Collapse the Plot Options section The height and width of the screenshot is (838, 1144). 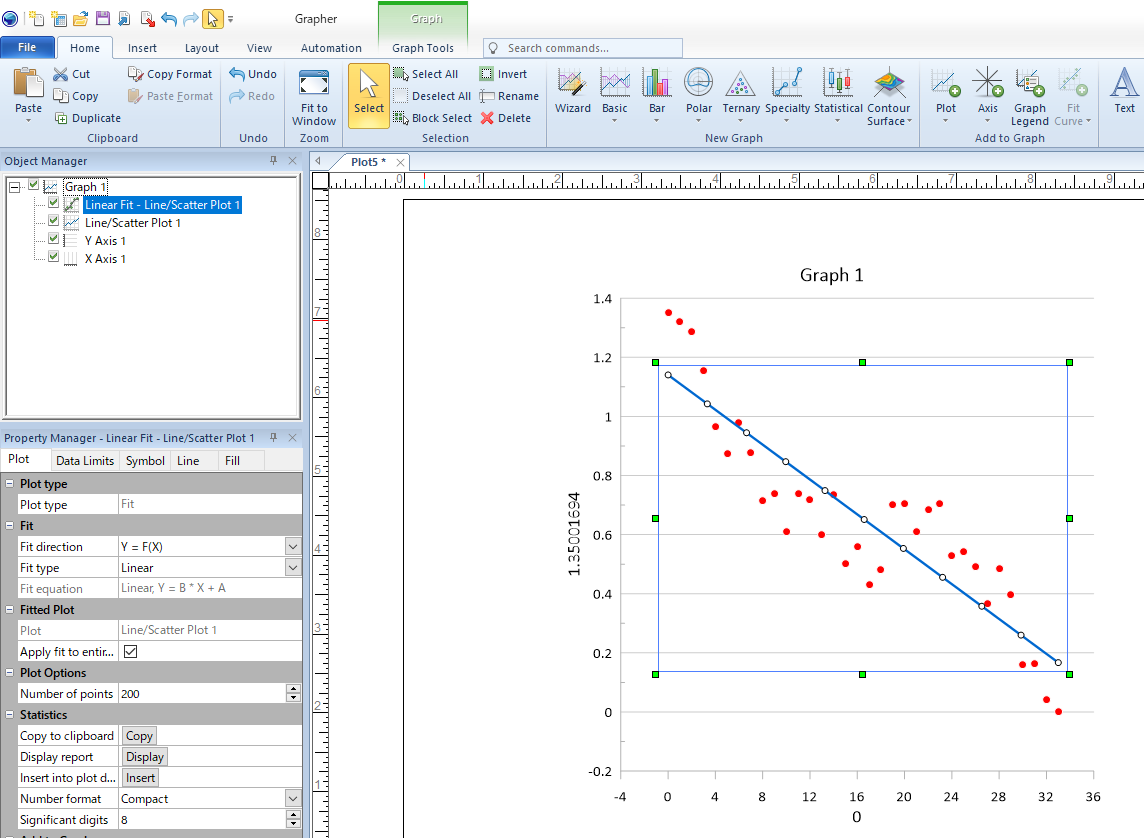[9, 672]
